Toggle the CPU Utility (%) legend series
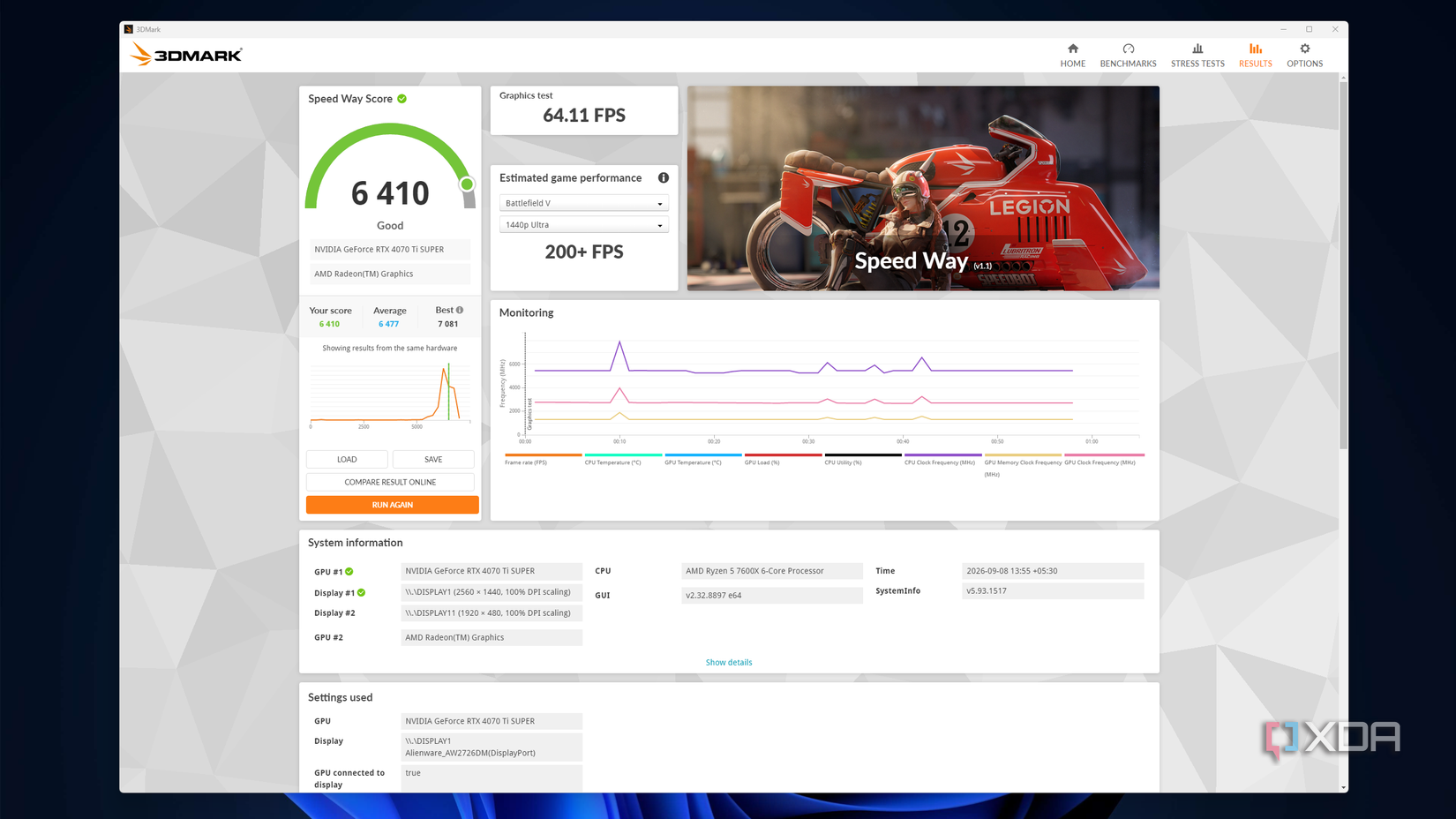The image size is (1456, 819). (863, 459)
